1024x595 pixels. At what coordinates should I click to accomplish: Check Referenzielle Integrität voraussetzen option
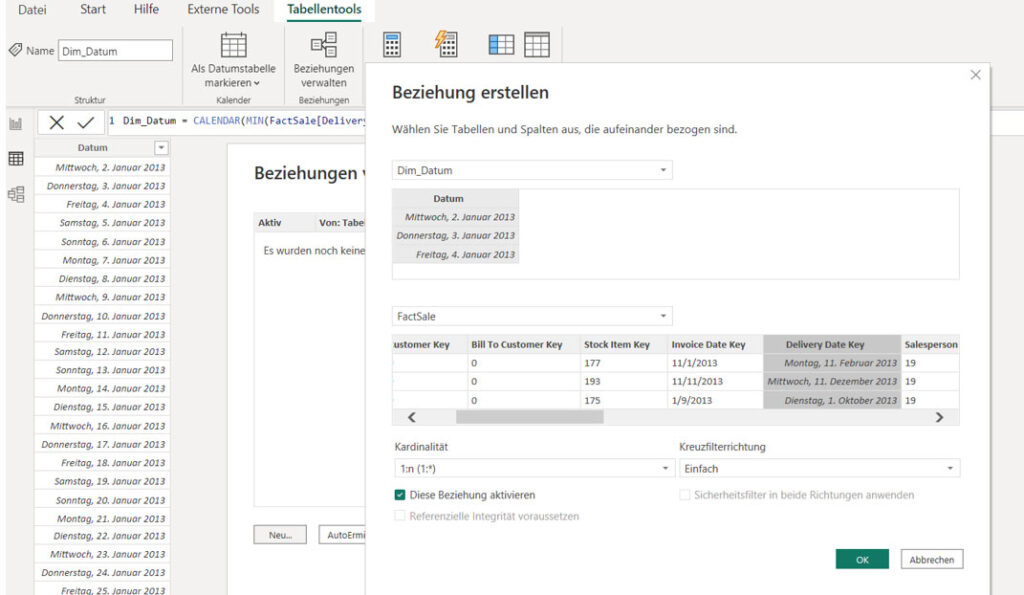[x=400, y=516]
